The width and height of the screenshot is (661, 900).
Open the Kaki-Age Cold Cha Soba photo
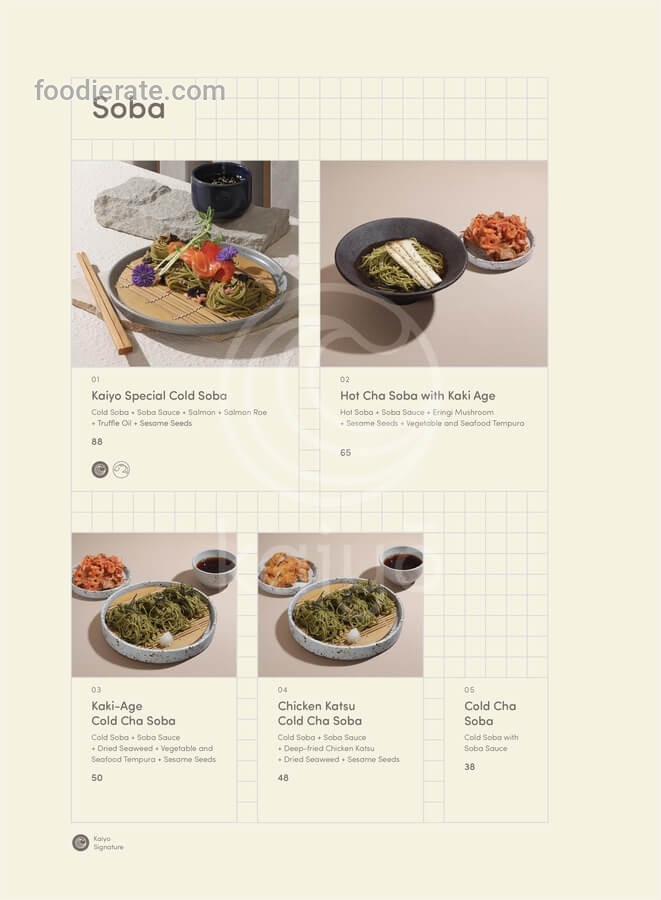click(154, 605)
